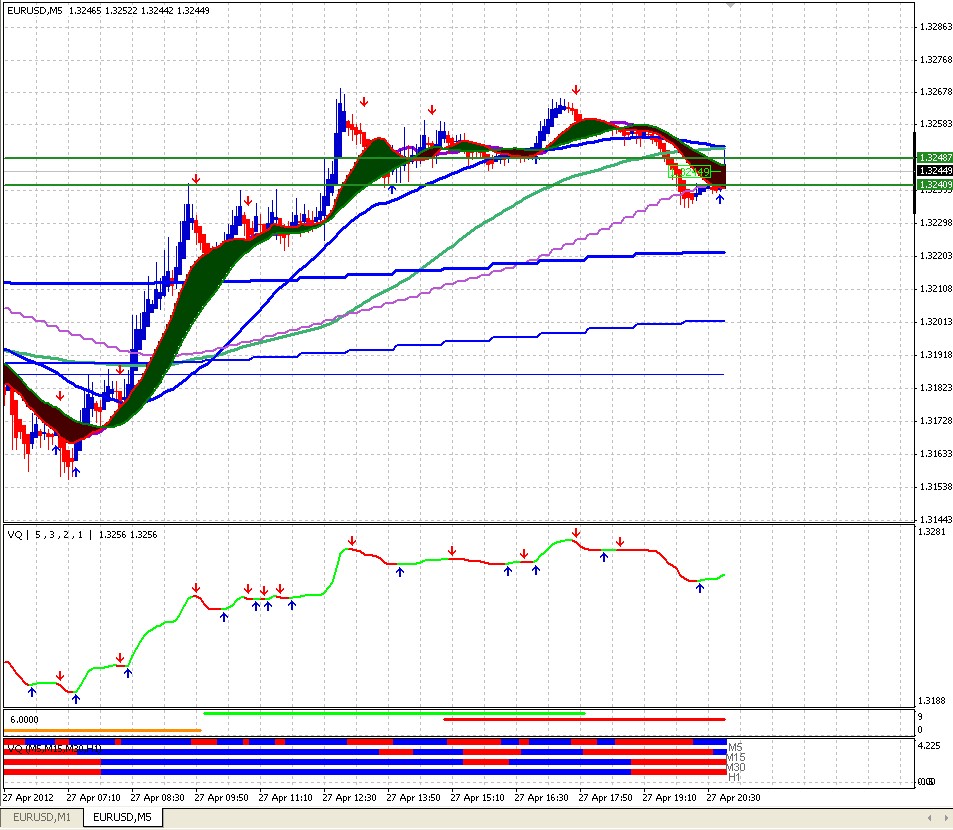Click the EURUSD,M5 header text on the chart
This screenshot has height=830, width=953.
coord(35,10)
